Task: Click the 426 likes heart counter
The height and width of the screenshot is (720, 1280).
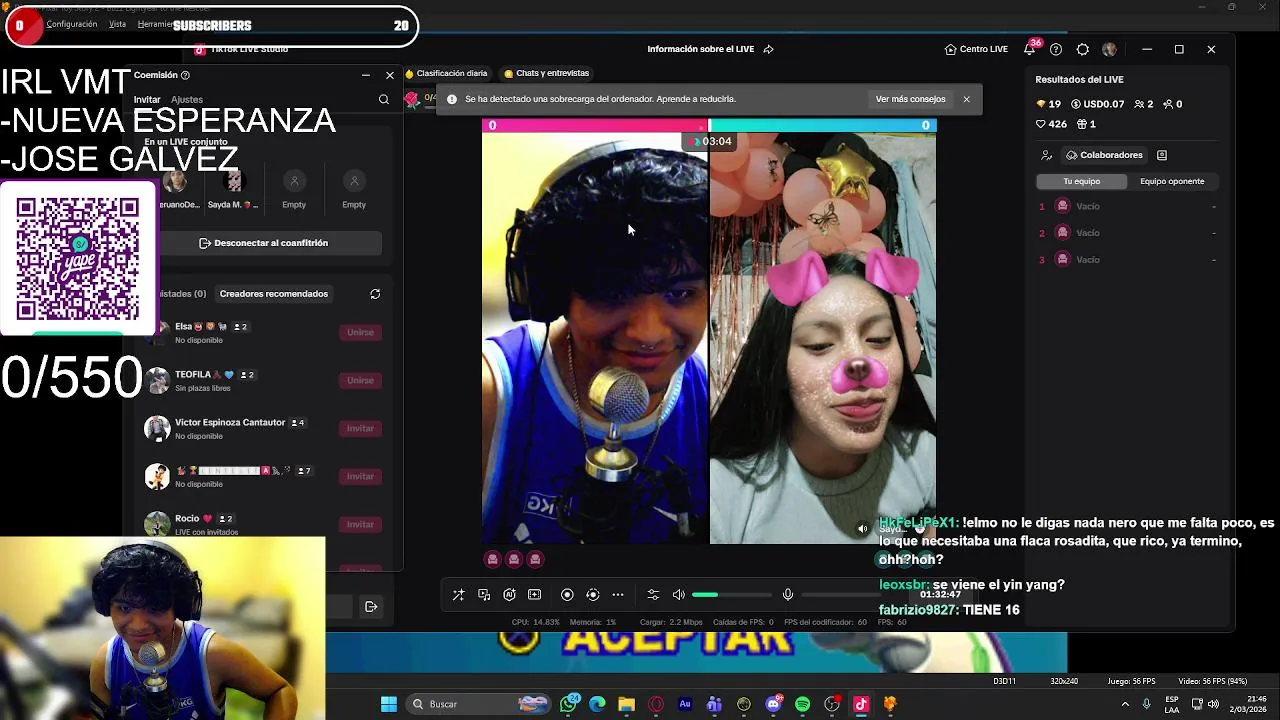Action: (1051, 124)
